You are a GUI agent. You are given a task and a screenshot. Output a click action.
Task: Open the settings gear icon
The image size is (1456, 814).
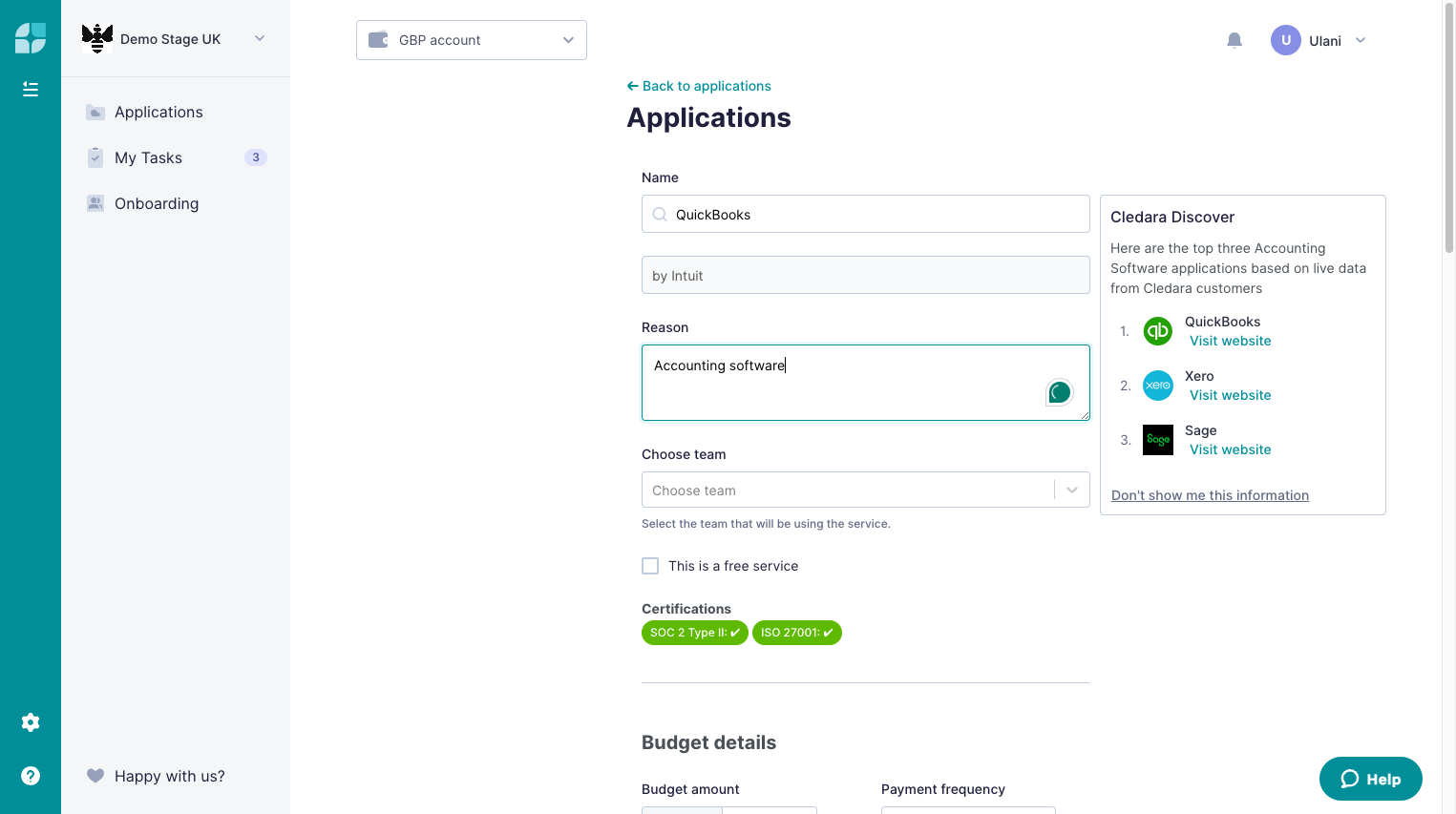tap(31, 722)
